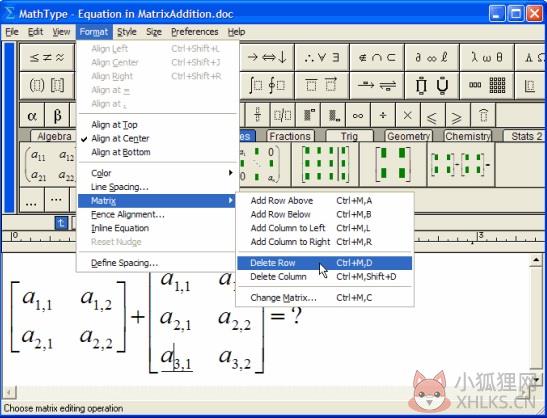
Task: Open the Define Spacing dialog
Action: (156, 263)
